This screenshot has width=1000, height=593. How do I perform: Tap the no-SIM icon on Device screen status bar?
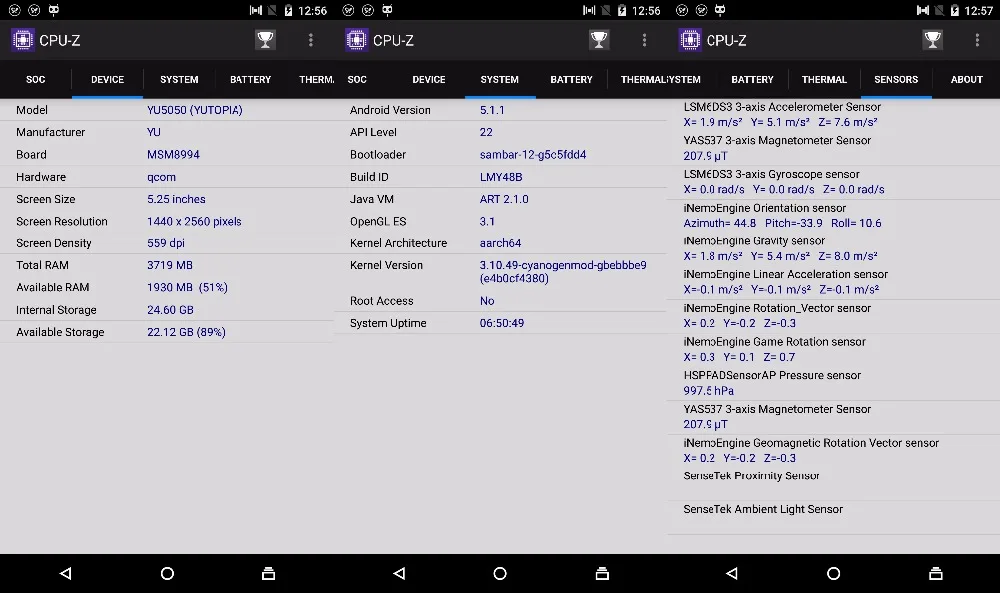point(272,10)
